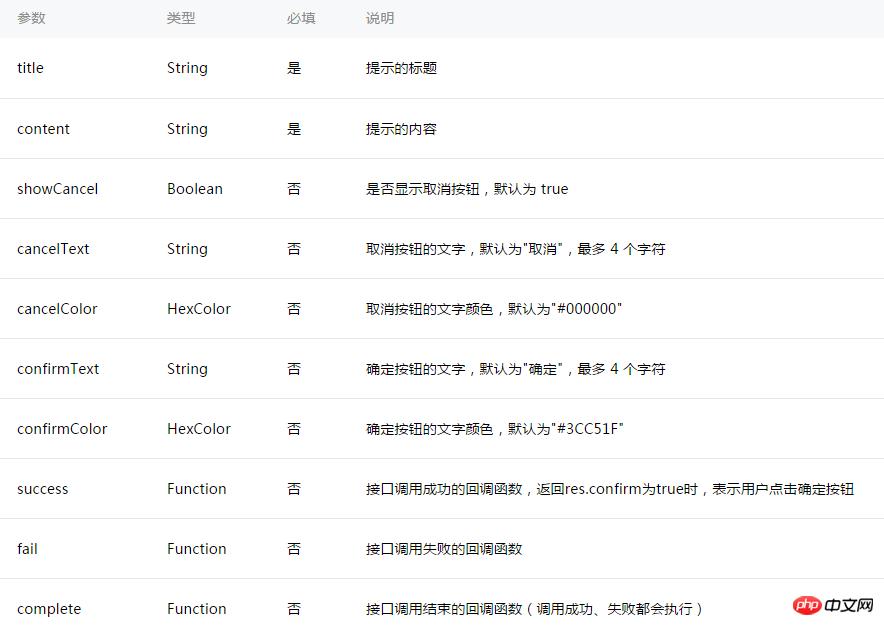
Task: Click the content parameter name
Action: 43,128
